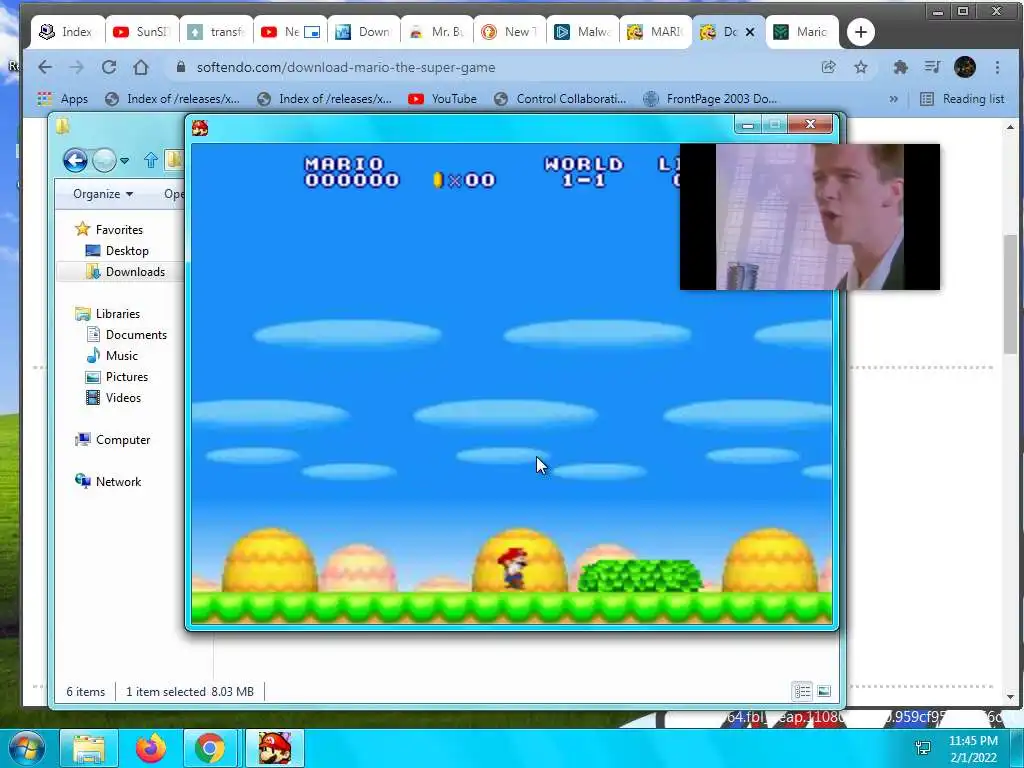Open the taskbar clock showing 11:45 PM
This screenshot has height=768, width=1024.
tap(973, 749)
